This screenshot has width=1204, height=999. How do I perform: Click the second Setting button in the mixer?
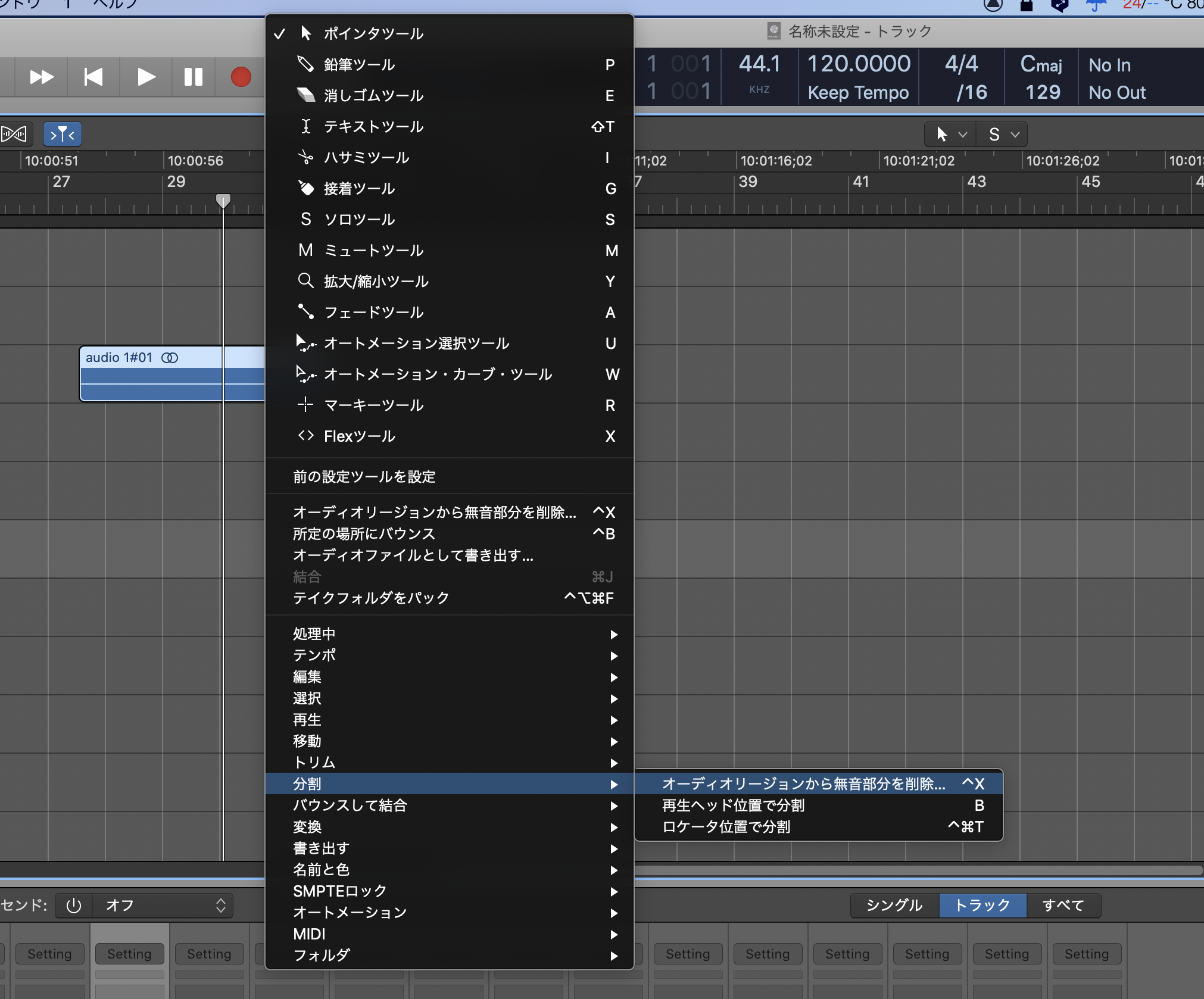(x=129, y=954)
